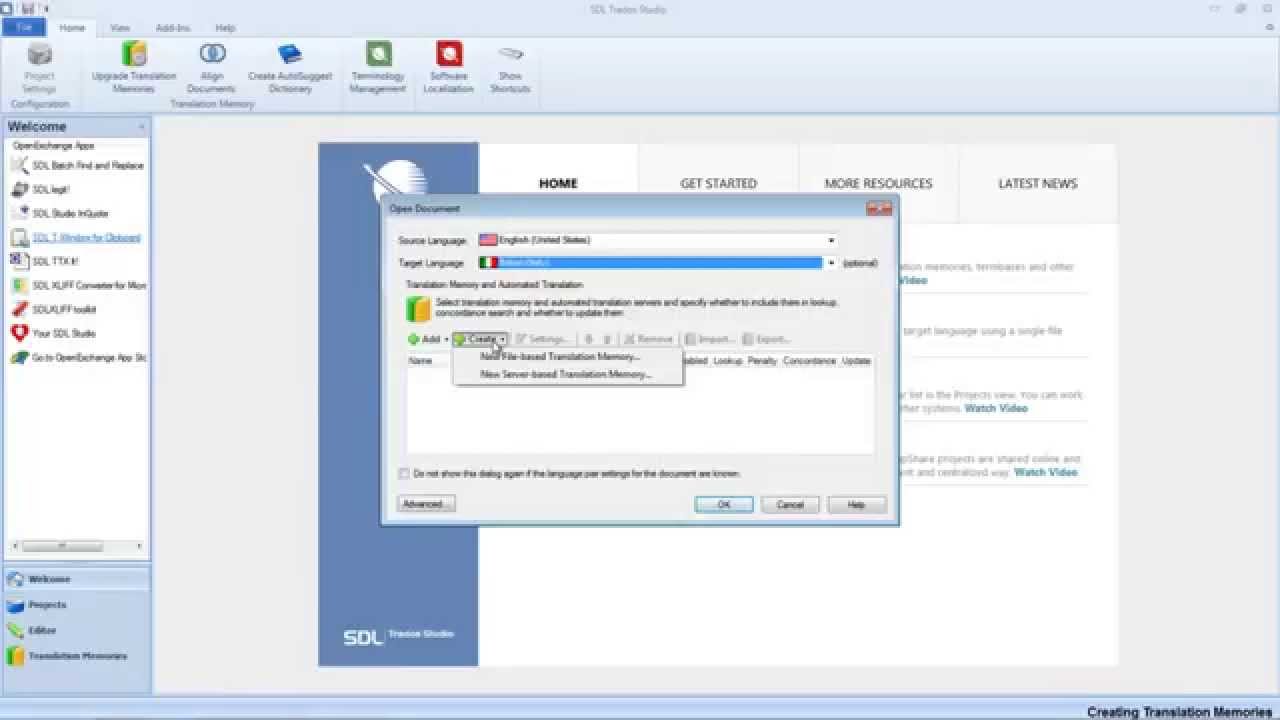Open the SDL legit! app entry
The width and height of the screenshot is (1280, 720).
tap(42, 189)
